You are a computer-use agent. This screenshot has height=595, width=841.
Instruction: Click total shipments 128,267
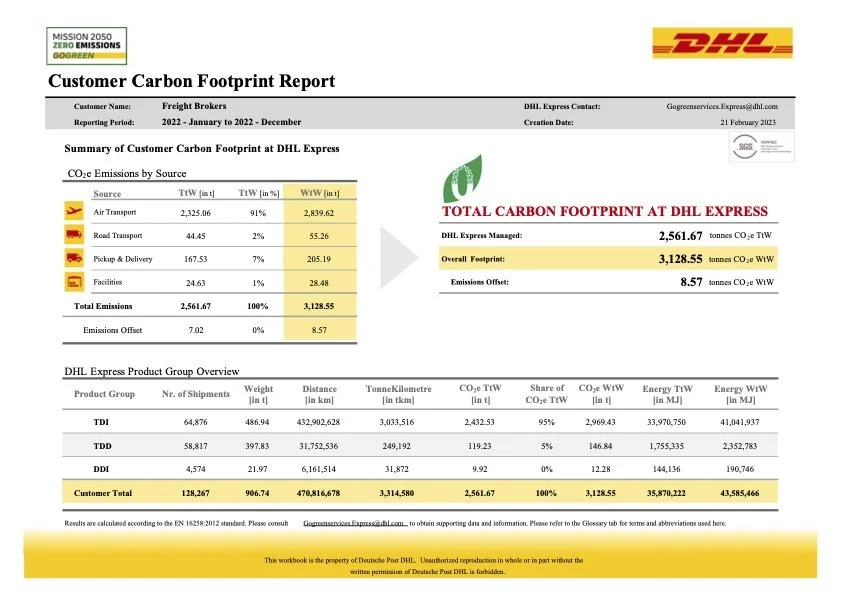pos(195,493)
